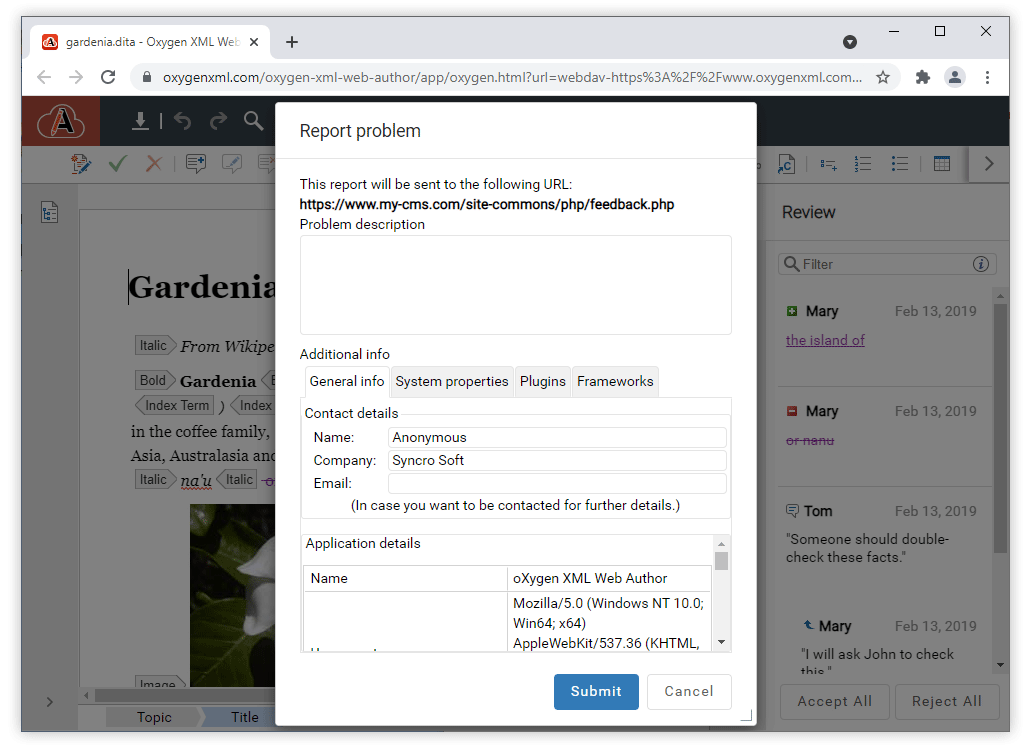Click the browser address bar URL
This screenshot has width=1030, height=750.
[x=512, y=77]
